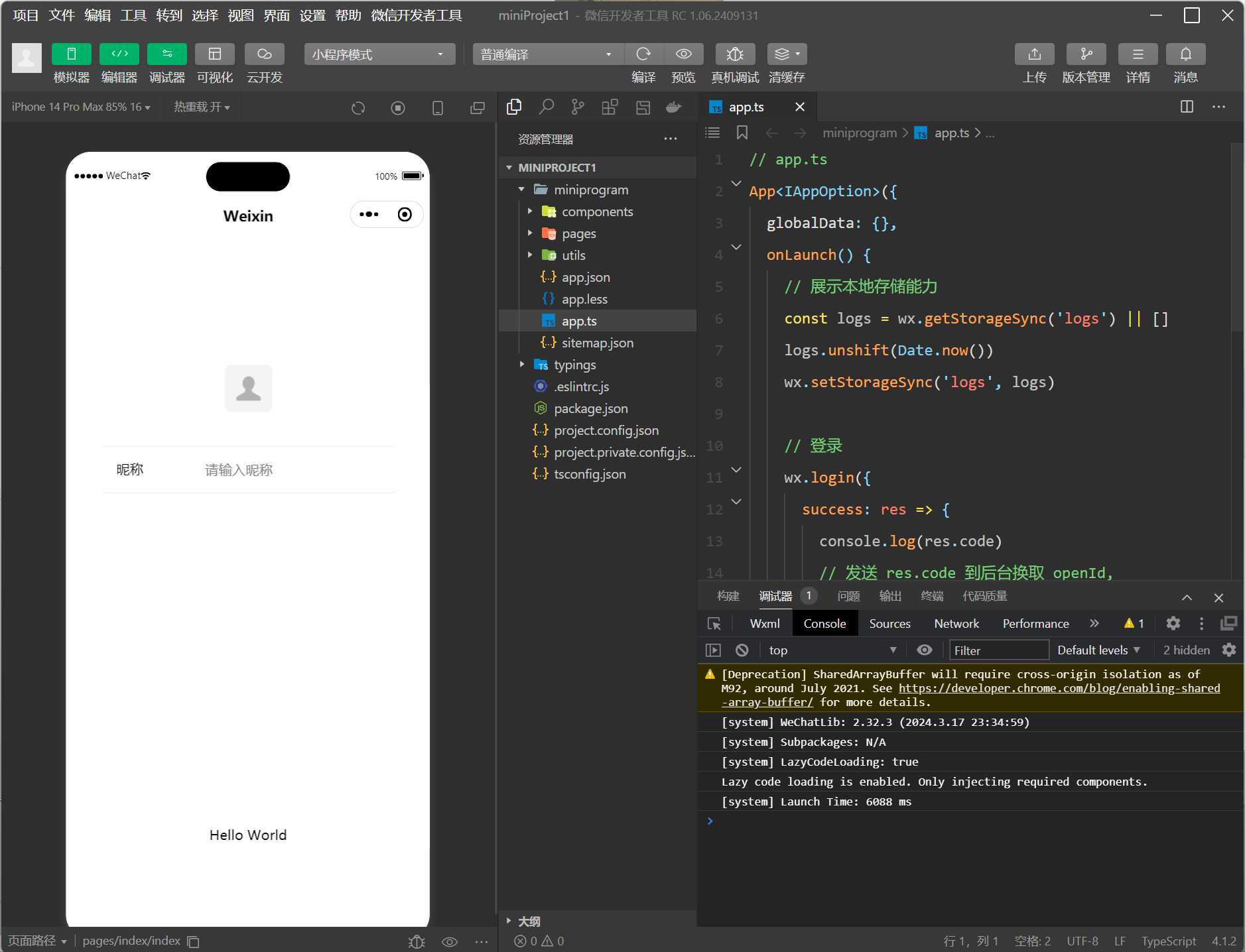The width and height of the screenshot is (1245, 952).
Task: Click the upload (上传) button
Action: [x=1035, y=54]
